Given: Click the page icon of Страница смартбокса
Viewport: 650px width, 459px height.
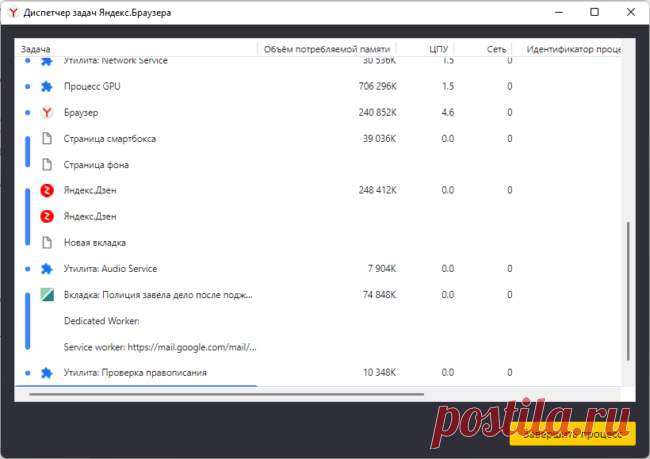Looking at the screenshot, I should pos(47,138).
